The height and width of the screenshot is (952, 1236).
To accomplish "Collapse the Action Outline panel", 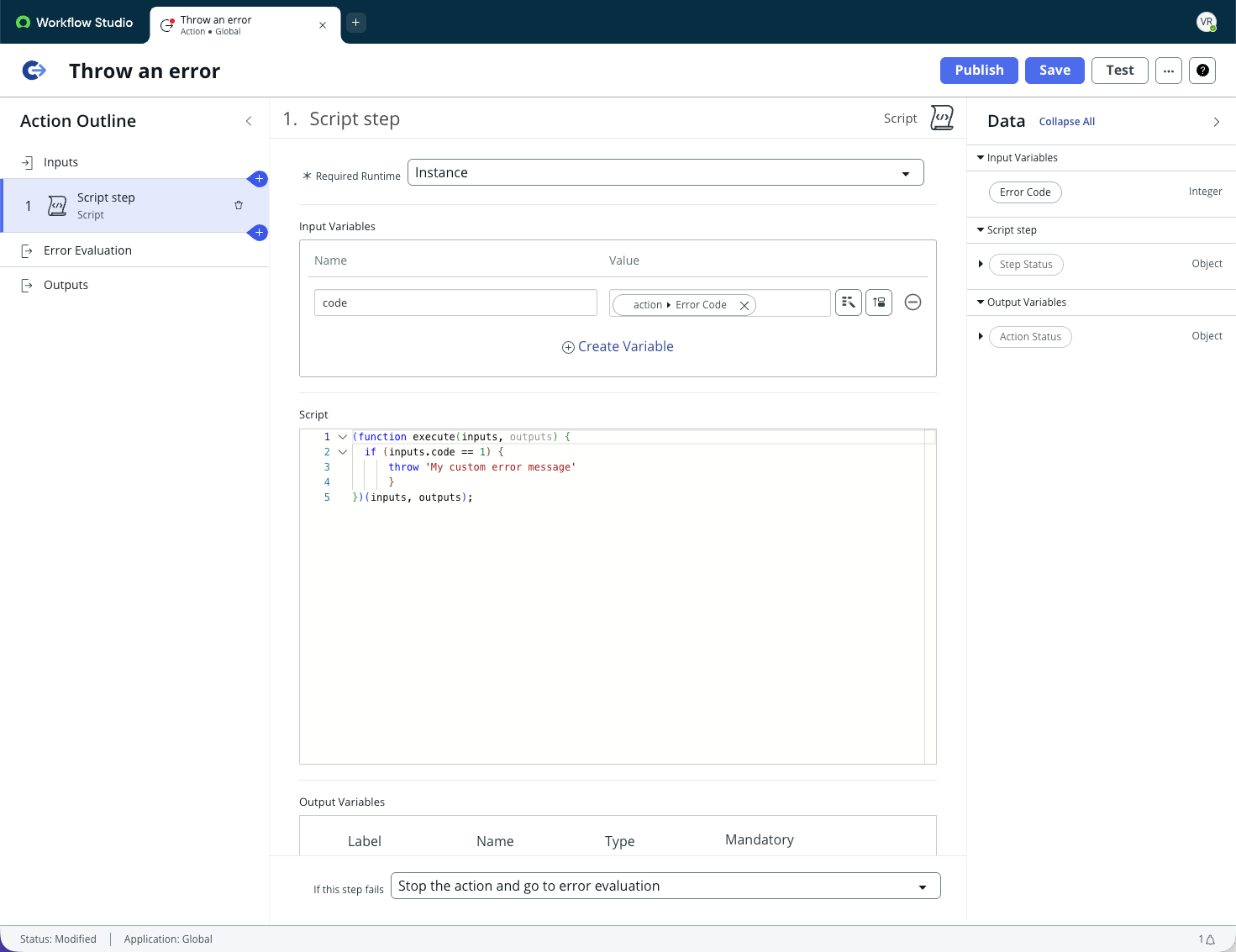I will pos(249,121).
